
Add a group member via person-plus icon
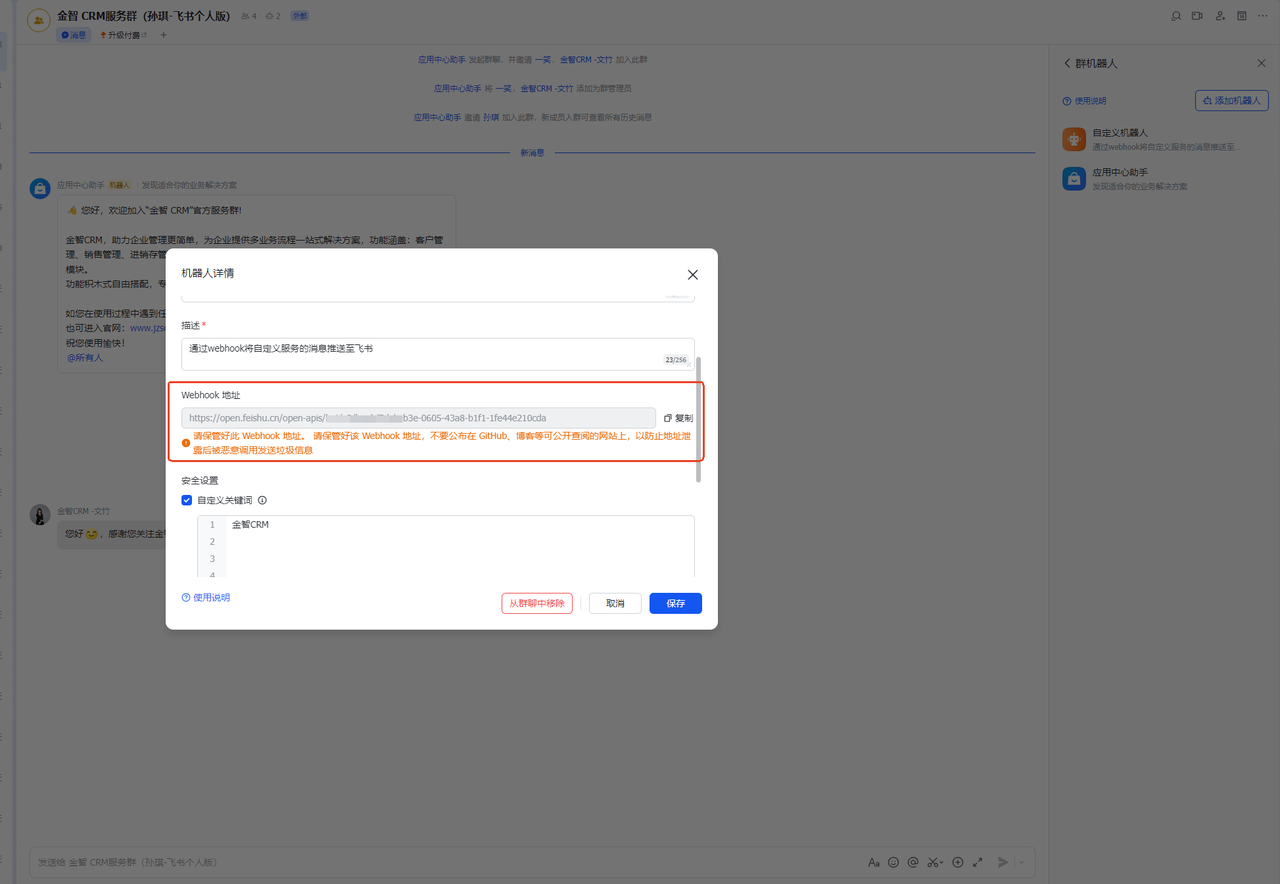[1220, 16]
